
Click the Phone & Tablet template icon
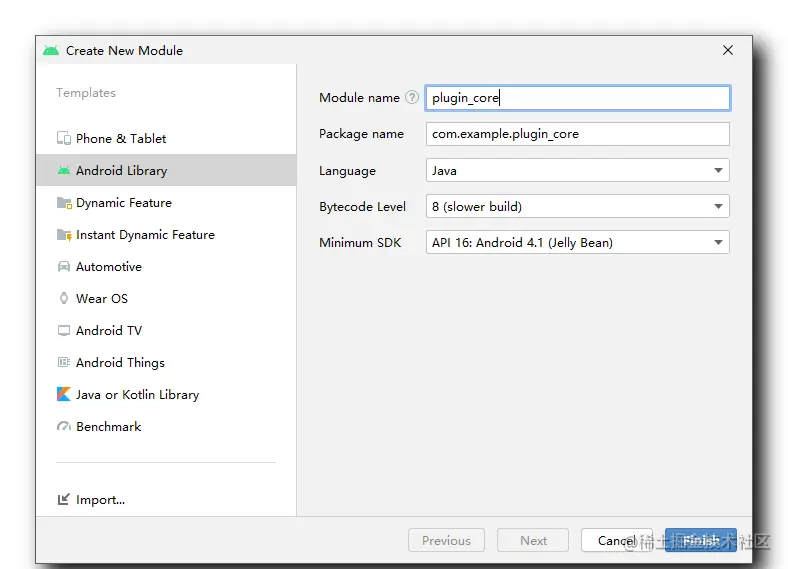coord(64,138)
